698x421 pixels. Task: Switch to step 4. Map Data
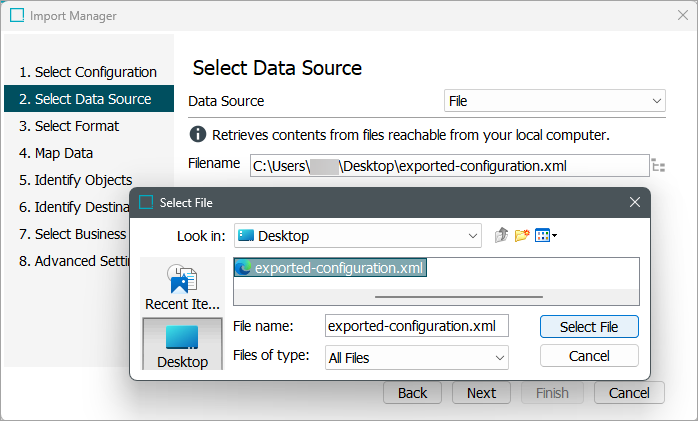(56, 153)
